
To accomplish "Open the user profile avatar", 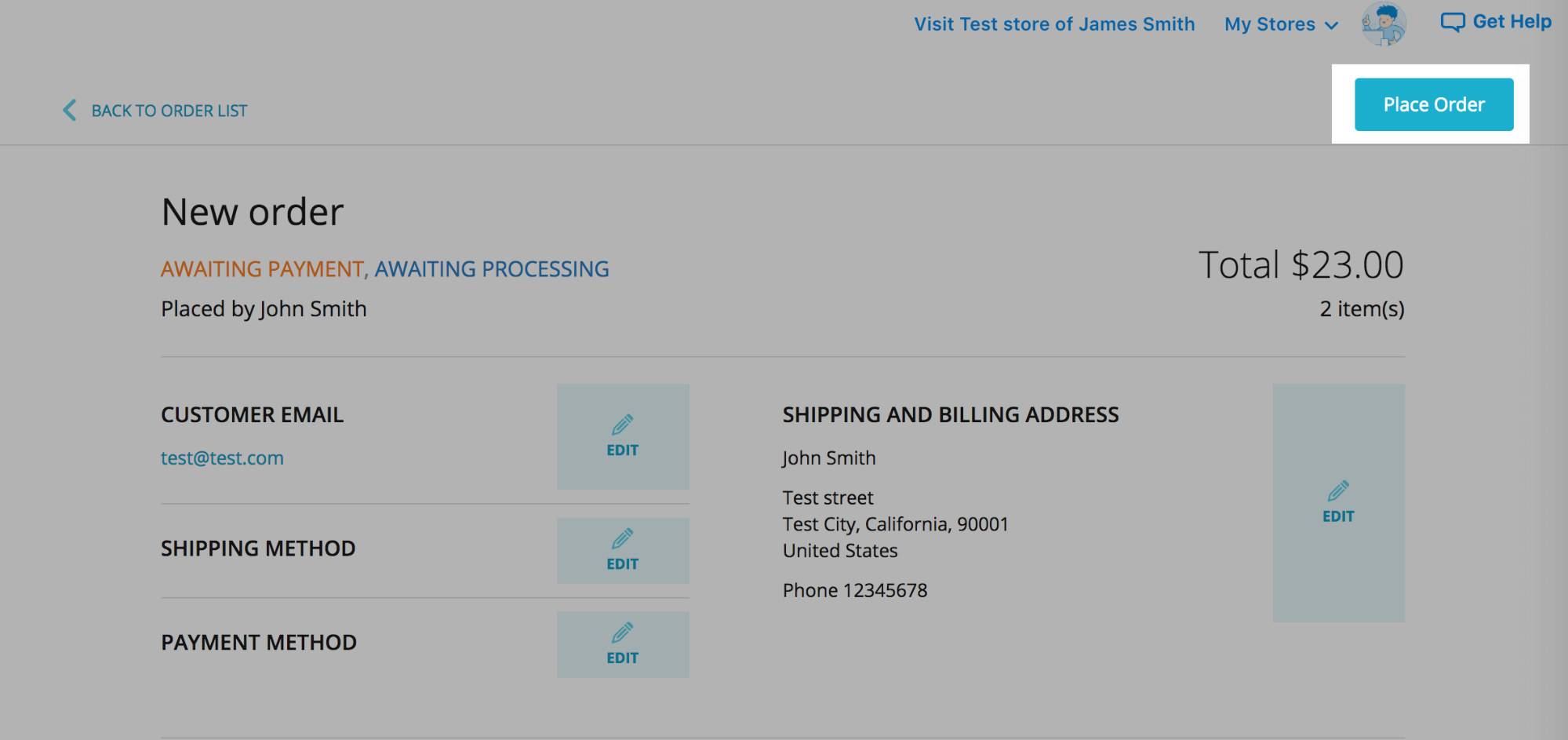I will click(1384, 24).
